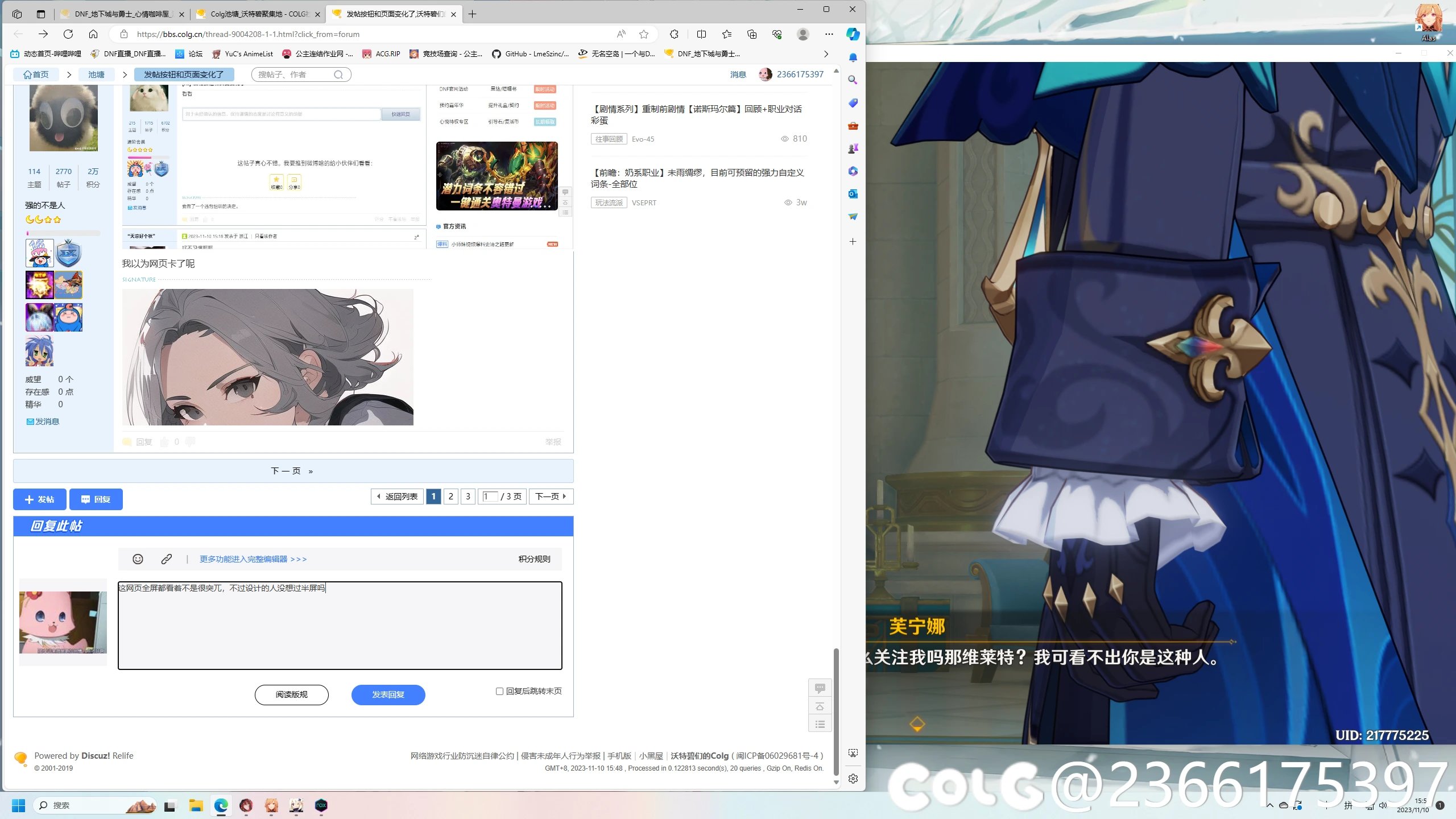Open the ACG.RIP bookmark
Image resolution: width=1456 pixels, height=819 pixels.
coord(382,54)
